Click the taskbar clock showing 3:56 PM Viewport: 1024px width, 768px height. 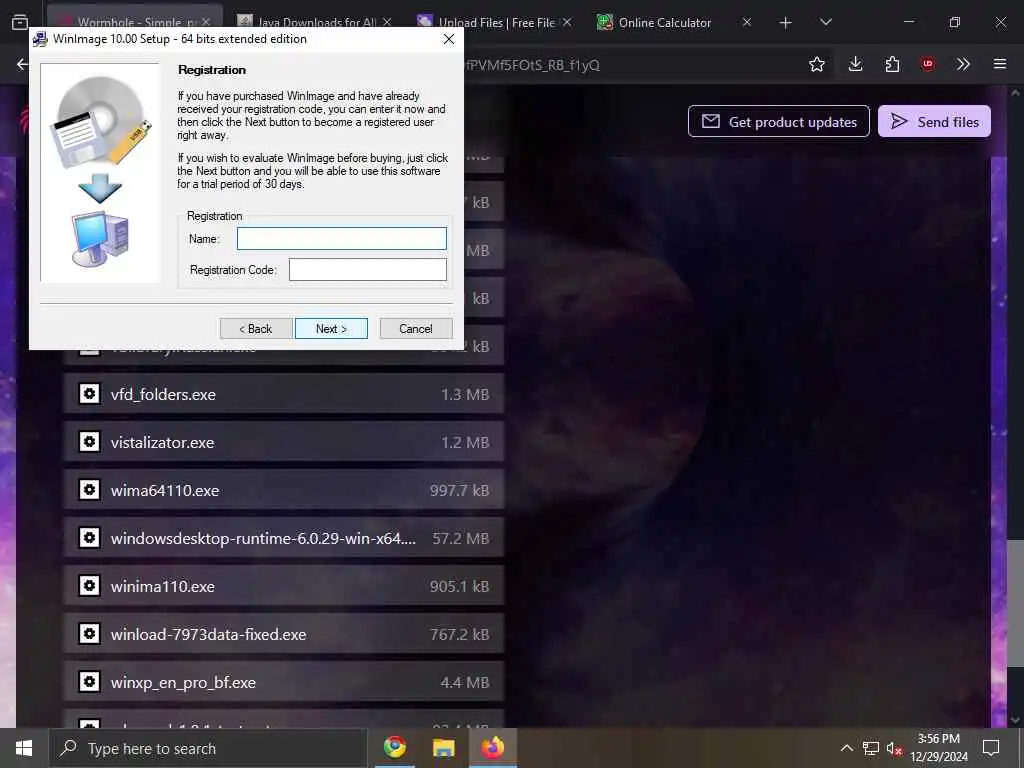938,748
